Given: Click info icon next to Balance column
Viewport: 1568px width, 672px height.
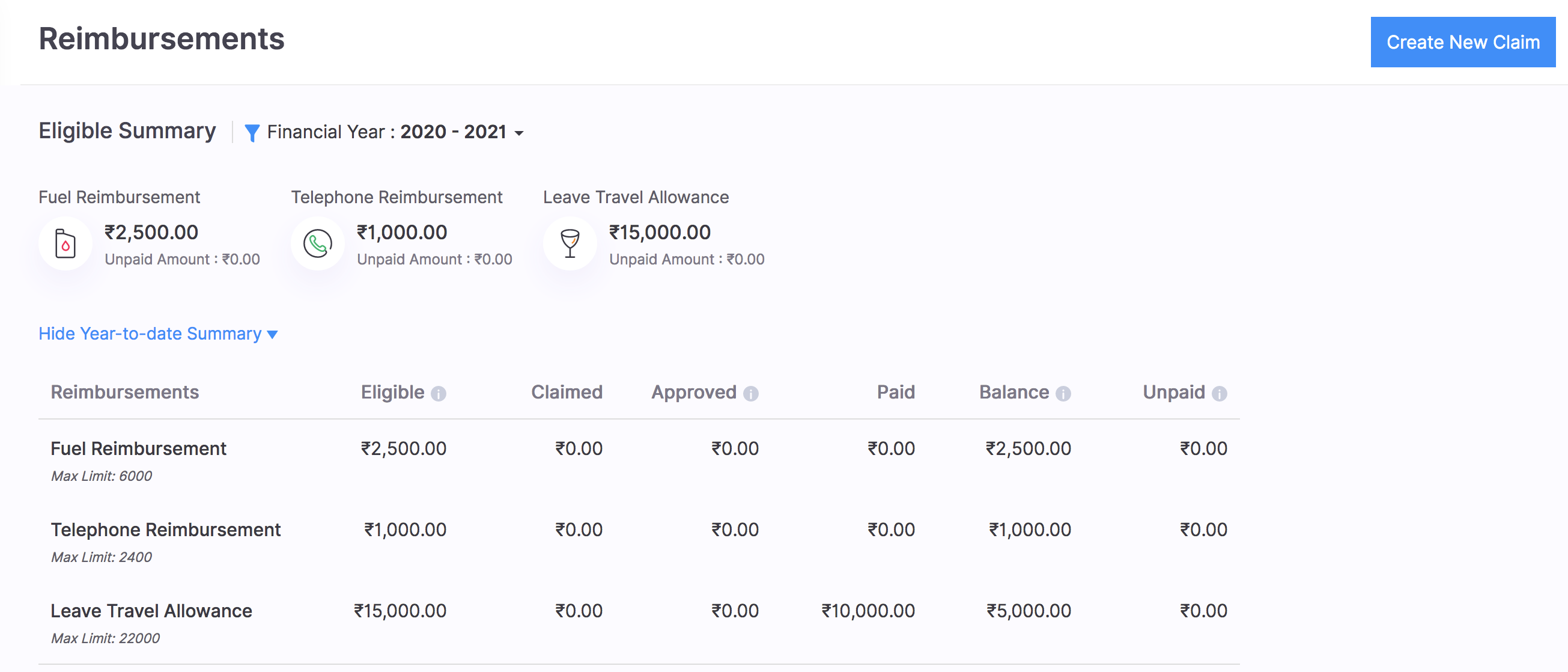Looking at the screenshot, I should pyautogui.click(x=1063, y=394).
